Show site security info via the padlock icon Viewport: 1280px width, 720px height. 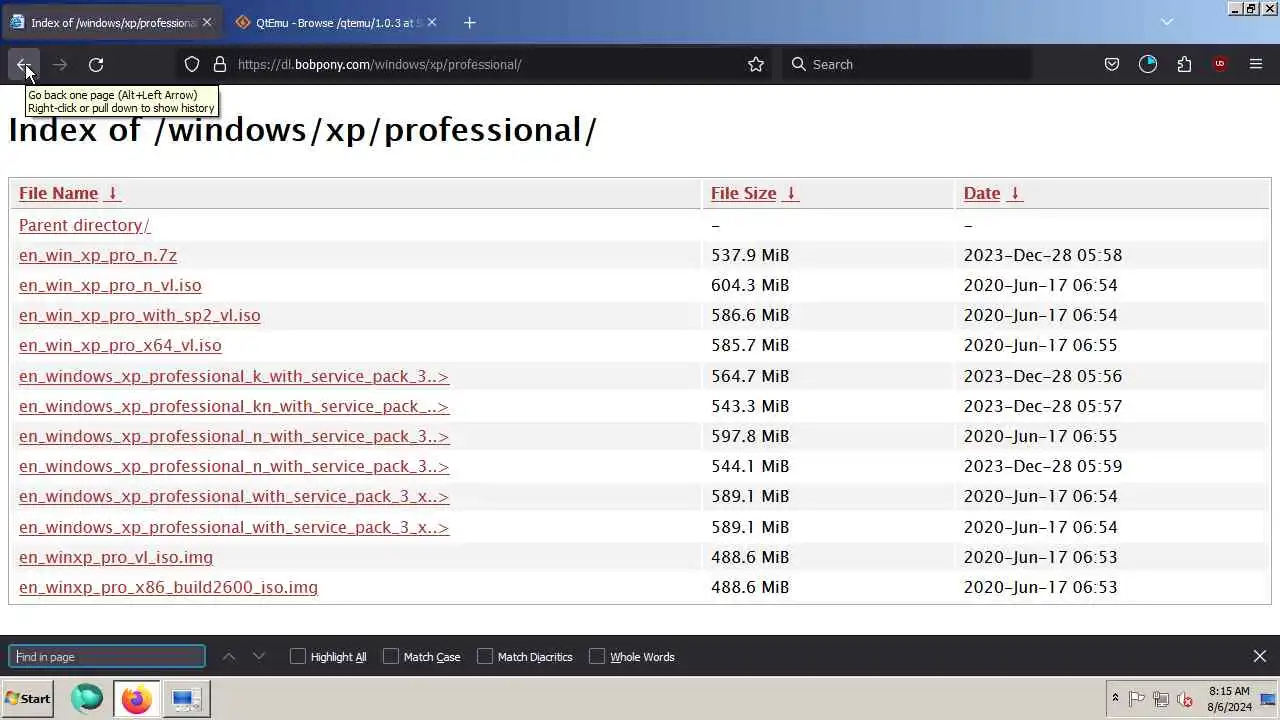[x=220, y=64]
